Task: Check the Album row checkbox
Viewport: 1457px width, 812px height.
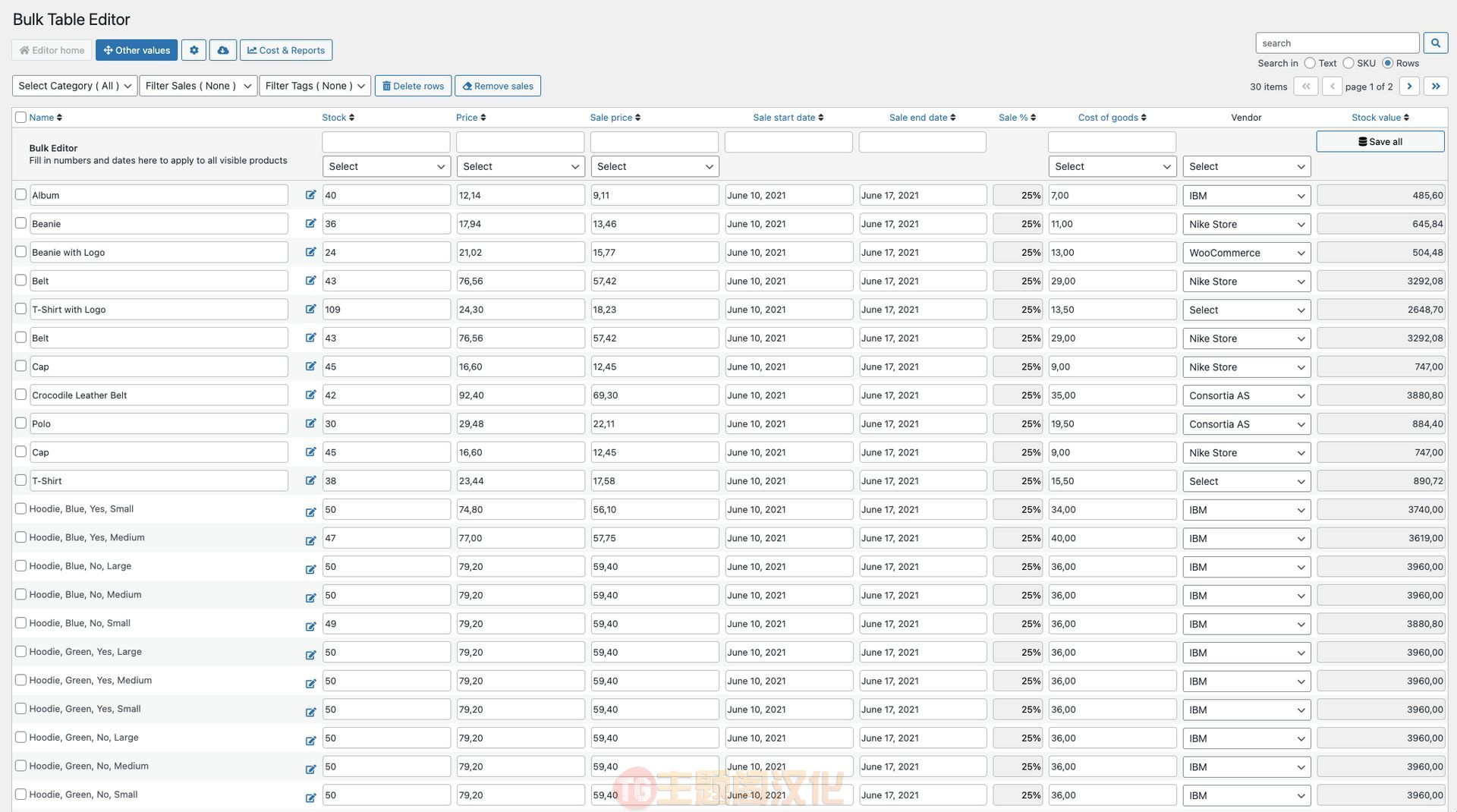Action: click(20, 194)
